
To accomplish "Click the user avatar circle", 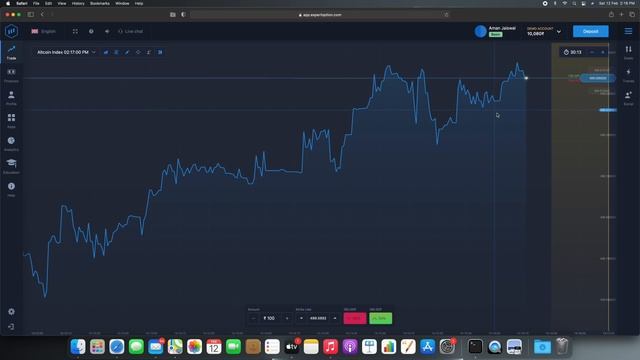I will [480, 31].
